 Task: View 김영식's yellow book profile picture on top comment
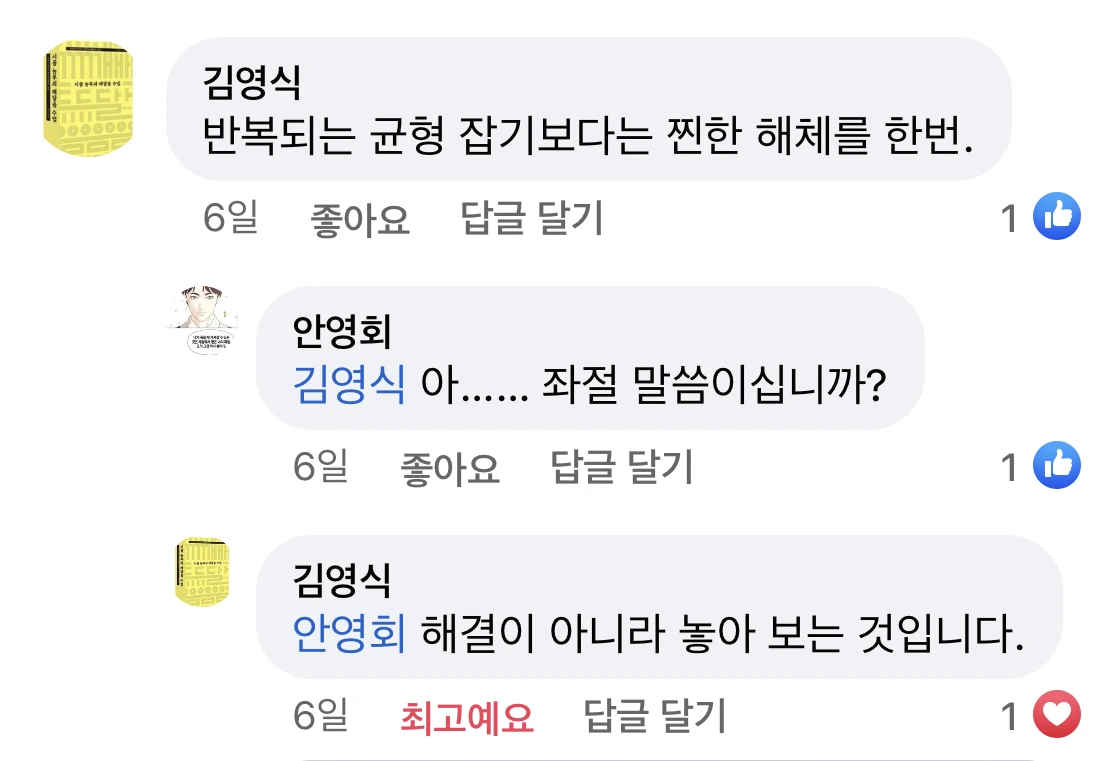click(x=88, y=98)
